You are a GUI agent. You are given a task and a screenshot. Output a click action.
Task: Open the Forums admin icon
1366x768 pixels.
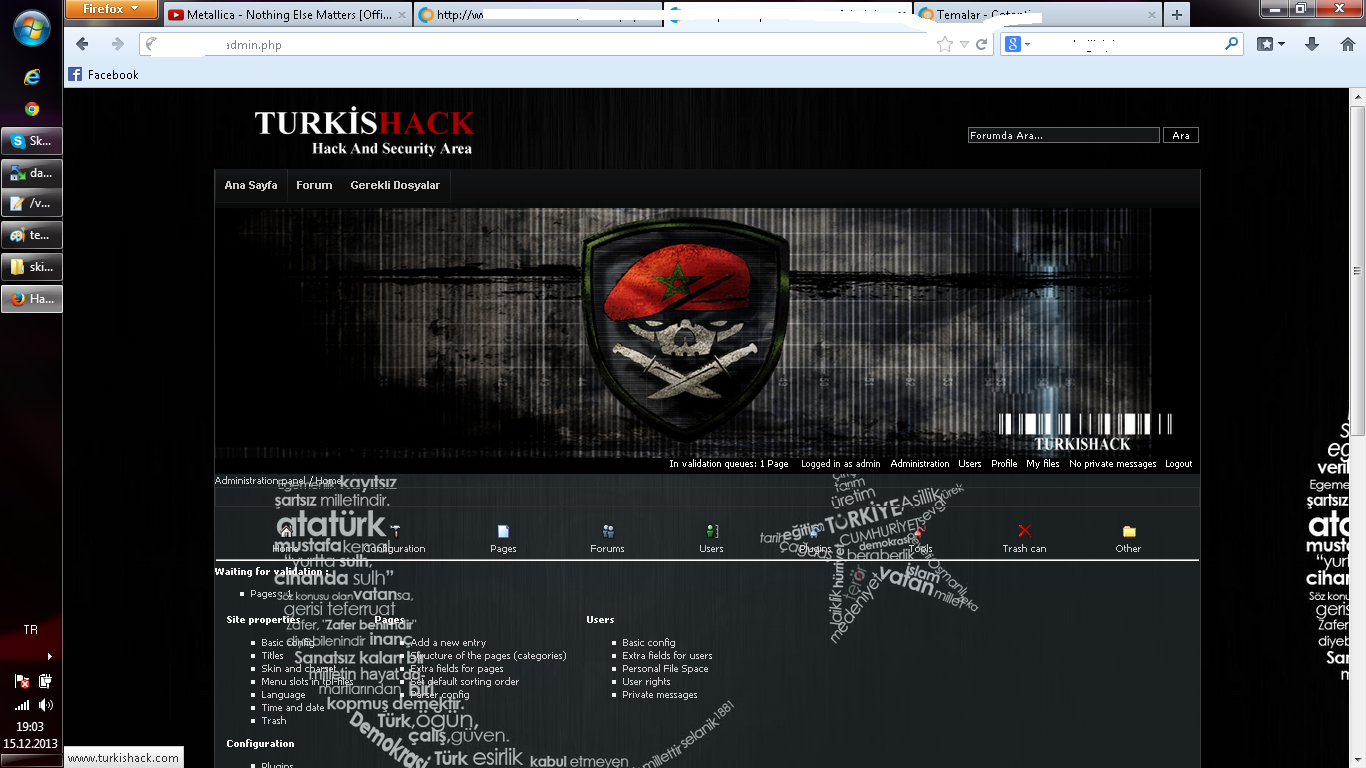pyautogui.click(x=607, y=531)
